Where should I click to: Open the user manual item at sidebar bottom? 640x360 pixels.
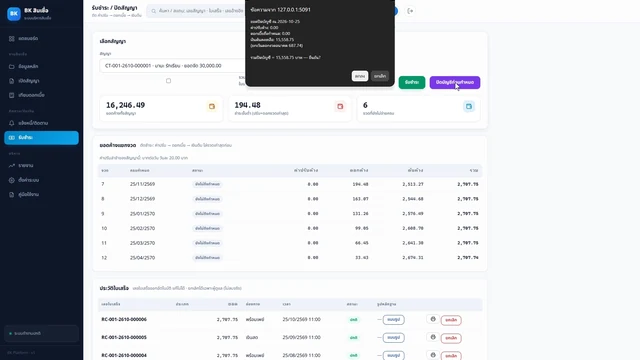[x=41, y=195]
